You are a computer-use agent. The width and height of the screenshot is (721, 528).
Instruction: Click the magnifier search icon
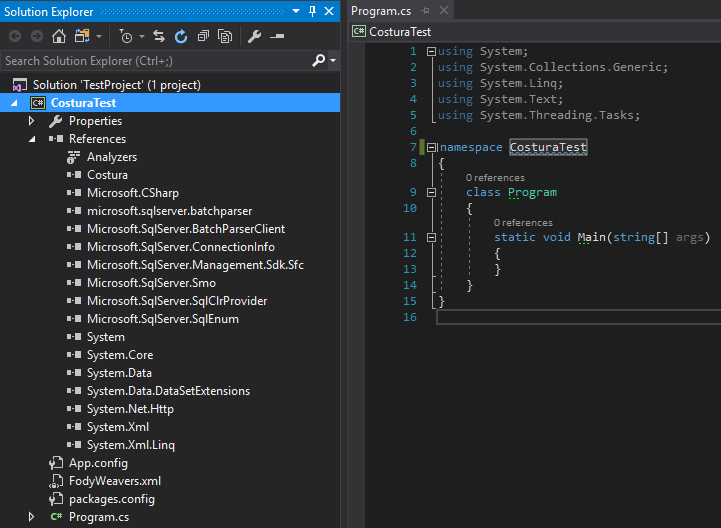pos(318,60)
